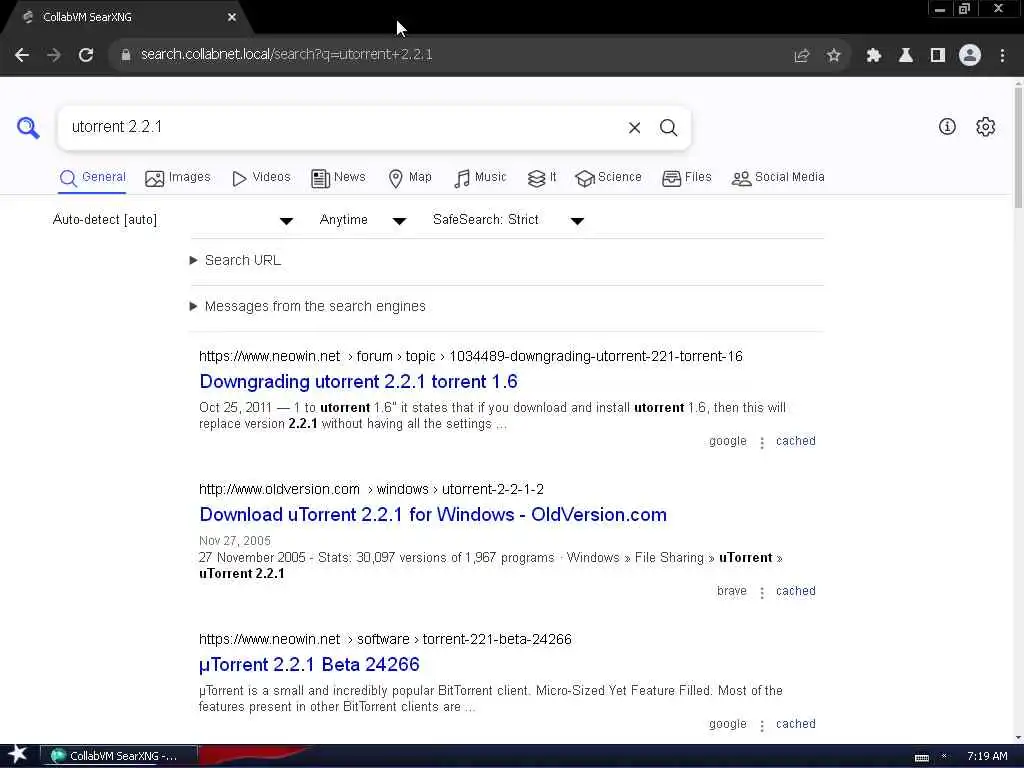
Task: Open the three-dot options for Beta 24266 result
Action: coord(761,726)
